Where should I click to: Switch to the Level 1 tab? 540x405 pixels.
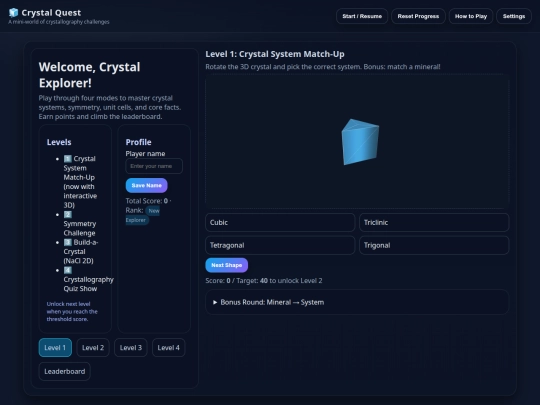pos(55,347)
